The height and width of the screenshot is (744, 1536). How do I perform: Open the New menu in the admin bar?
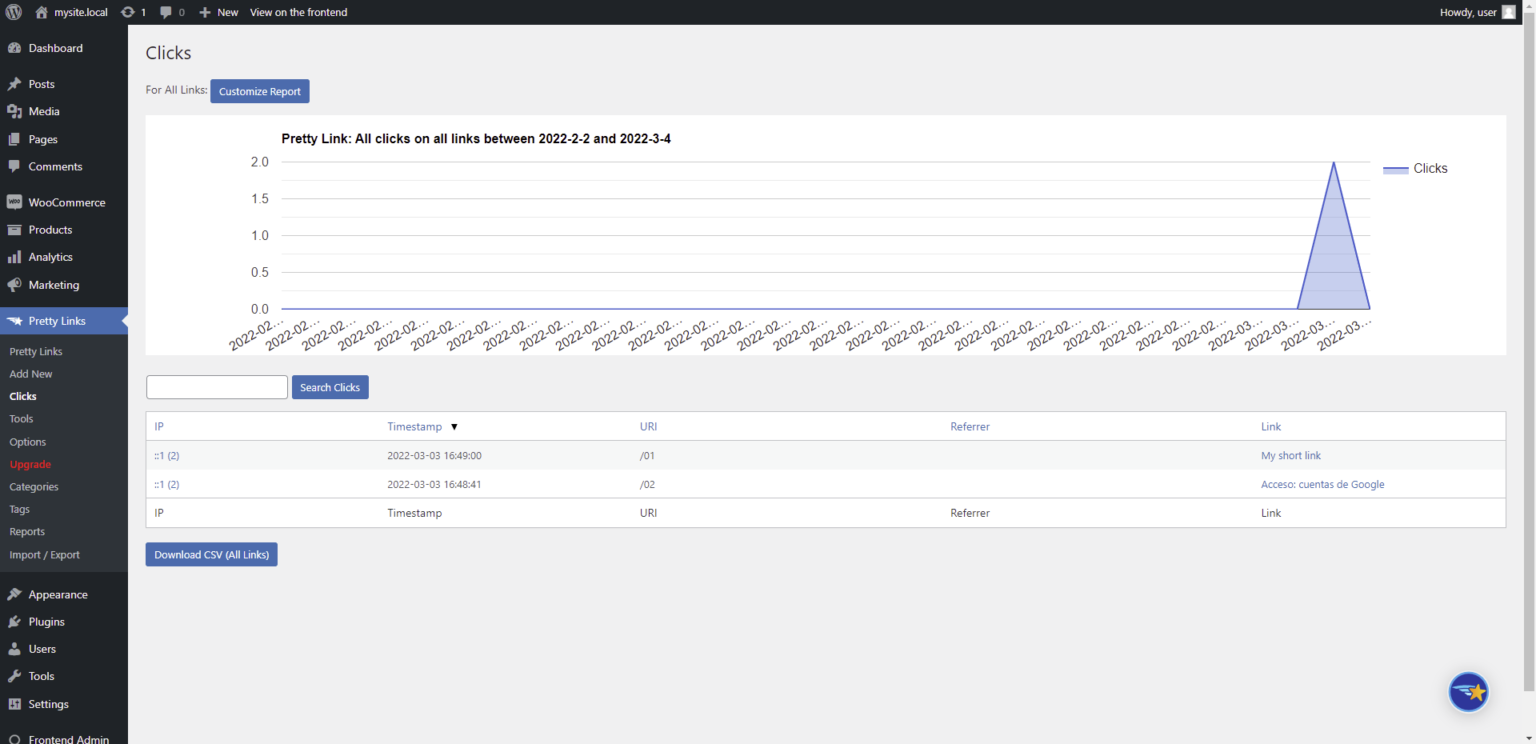(x=218, y=12)
